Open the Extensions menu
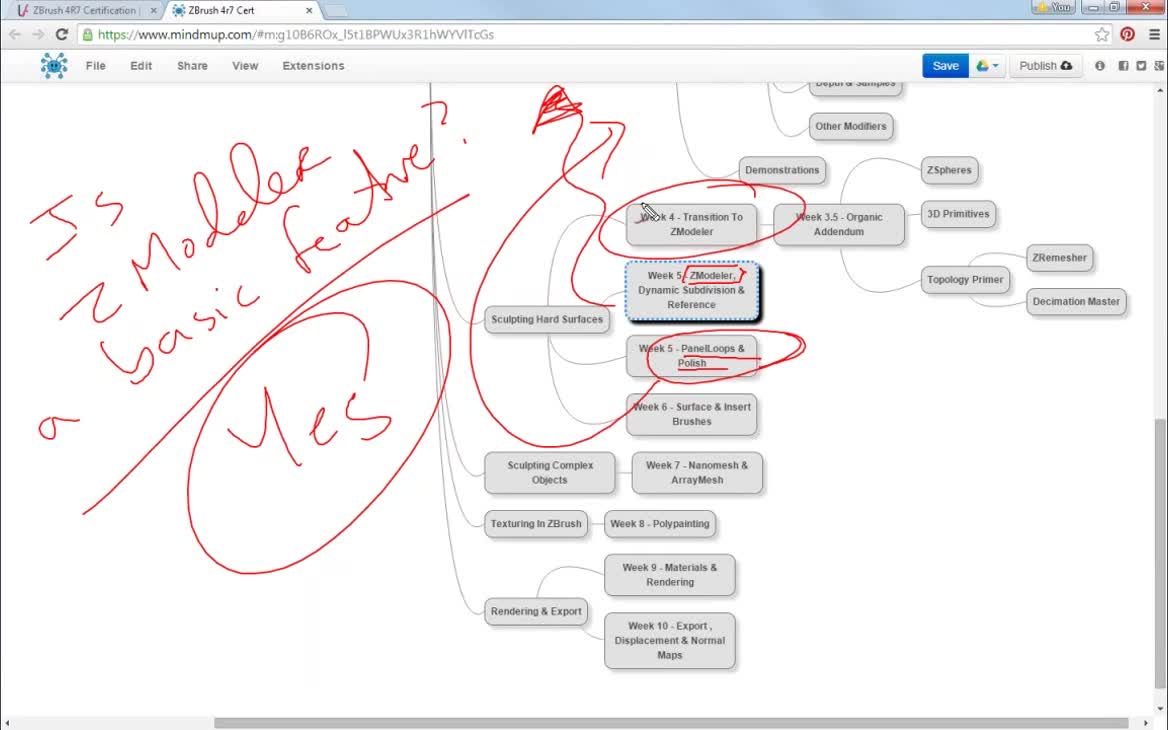The height and width of the screenshot is (730, 1168). tap(313, 66)
